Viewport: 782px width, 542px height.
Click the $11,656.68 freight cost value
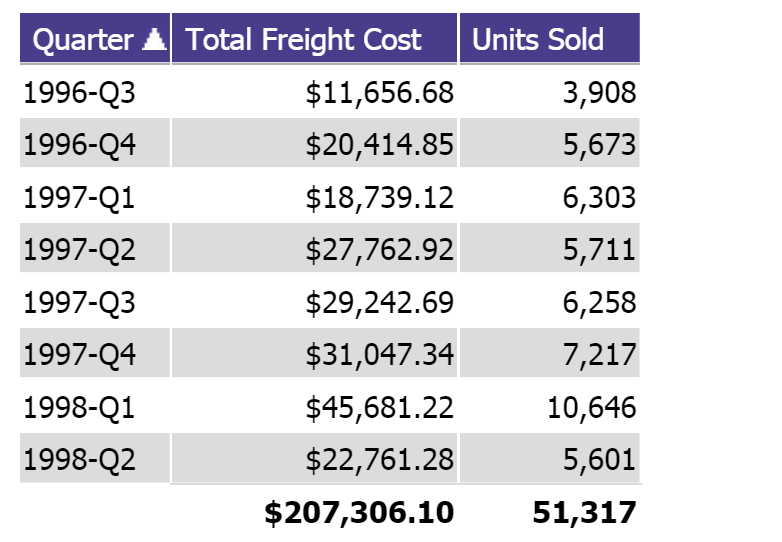click(380, 93)
